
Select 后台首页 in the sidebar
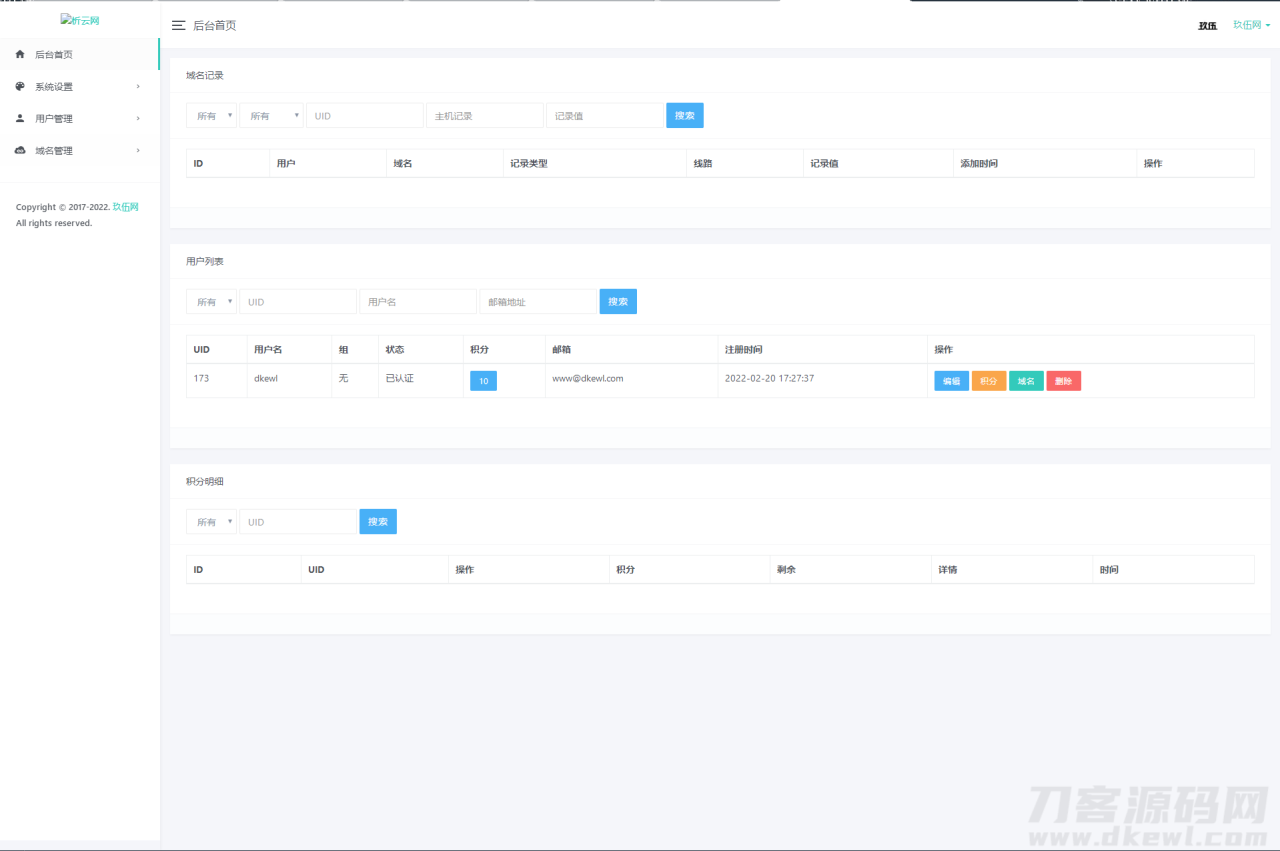tap(54, 55)
